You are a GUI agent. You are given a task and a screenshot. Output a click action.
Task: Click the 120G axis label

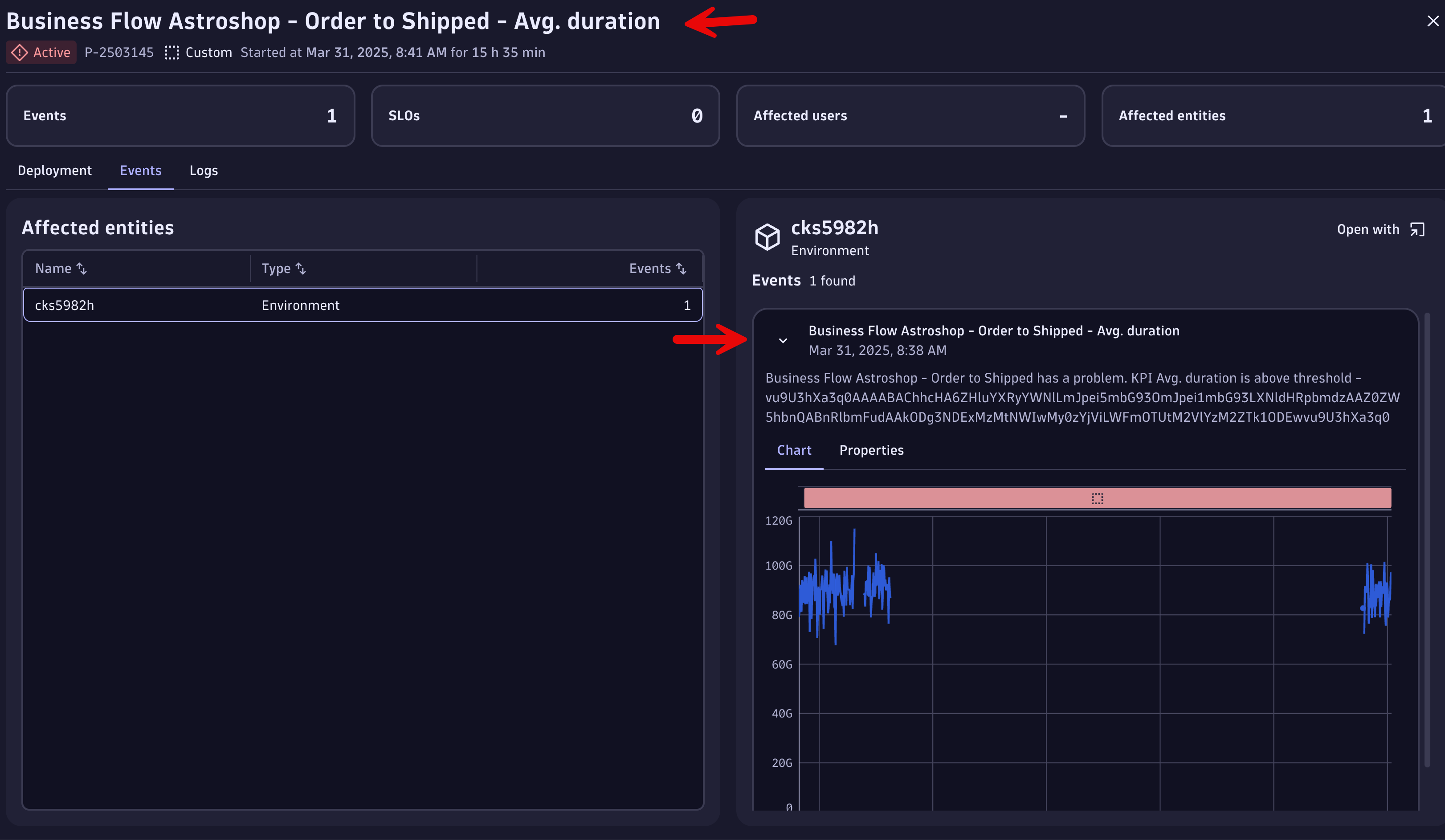pyautogui.click(x=779, y=521)
